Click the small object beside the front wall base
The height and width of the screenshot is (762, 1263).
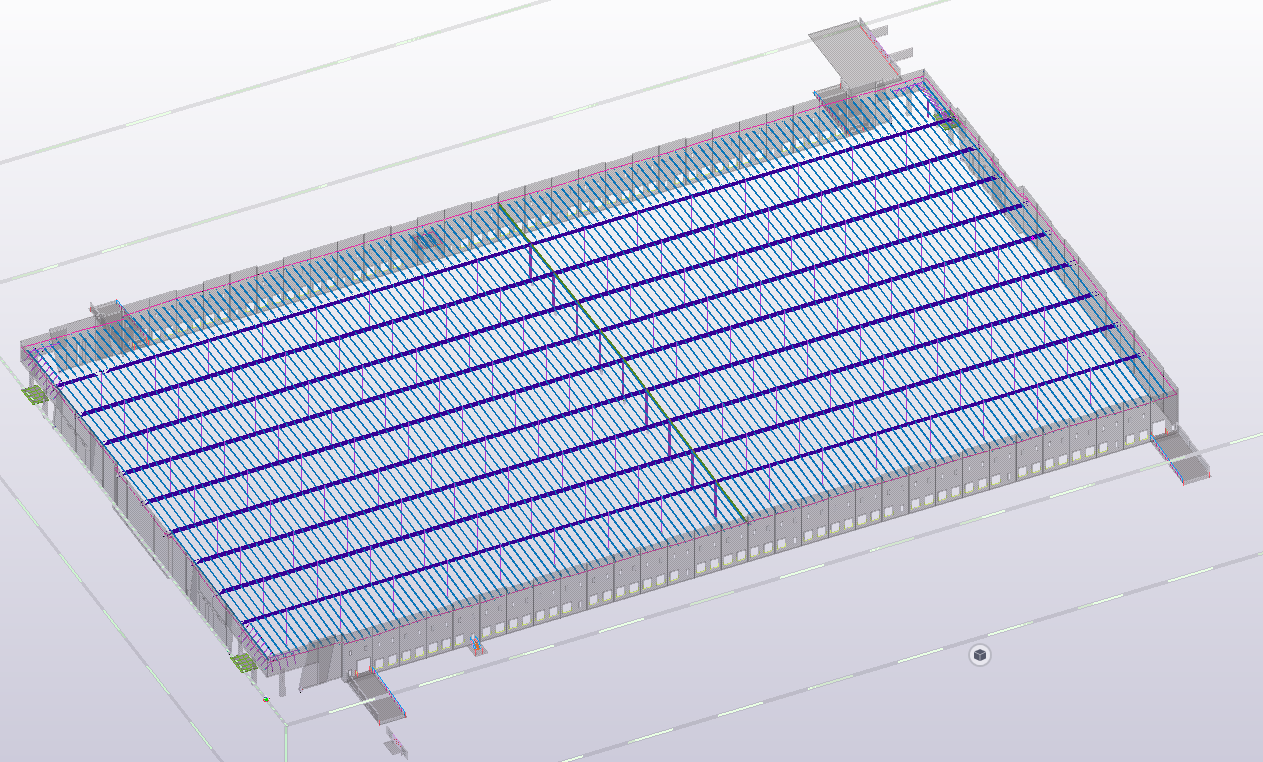point(479,648)
